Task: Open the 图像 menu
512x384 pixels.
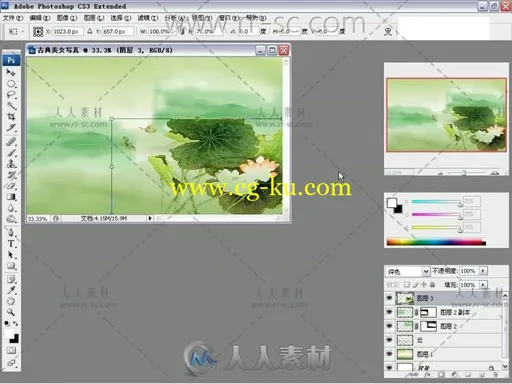Action: pyautogui.click(x=67, y=18)
